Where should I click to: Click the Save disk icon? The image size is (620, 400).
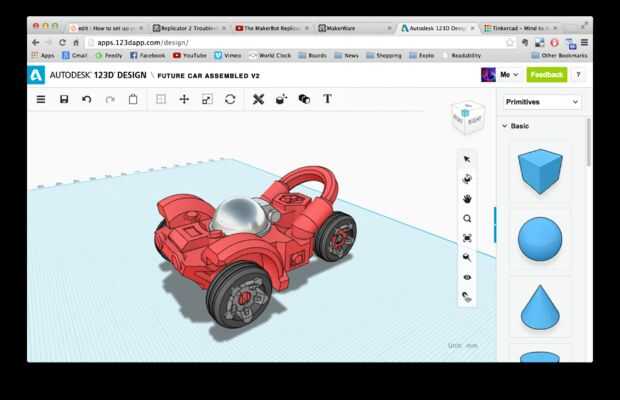[64, 100]
